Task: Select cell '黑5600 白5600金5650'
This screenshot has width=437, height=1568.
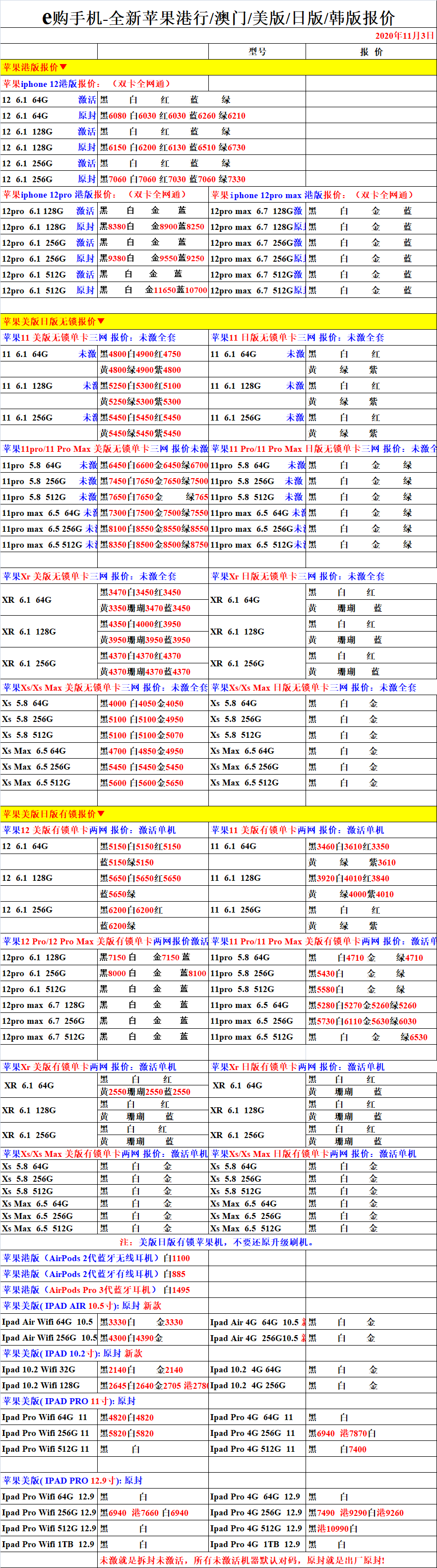Action: (x=153, y=783)
